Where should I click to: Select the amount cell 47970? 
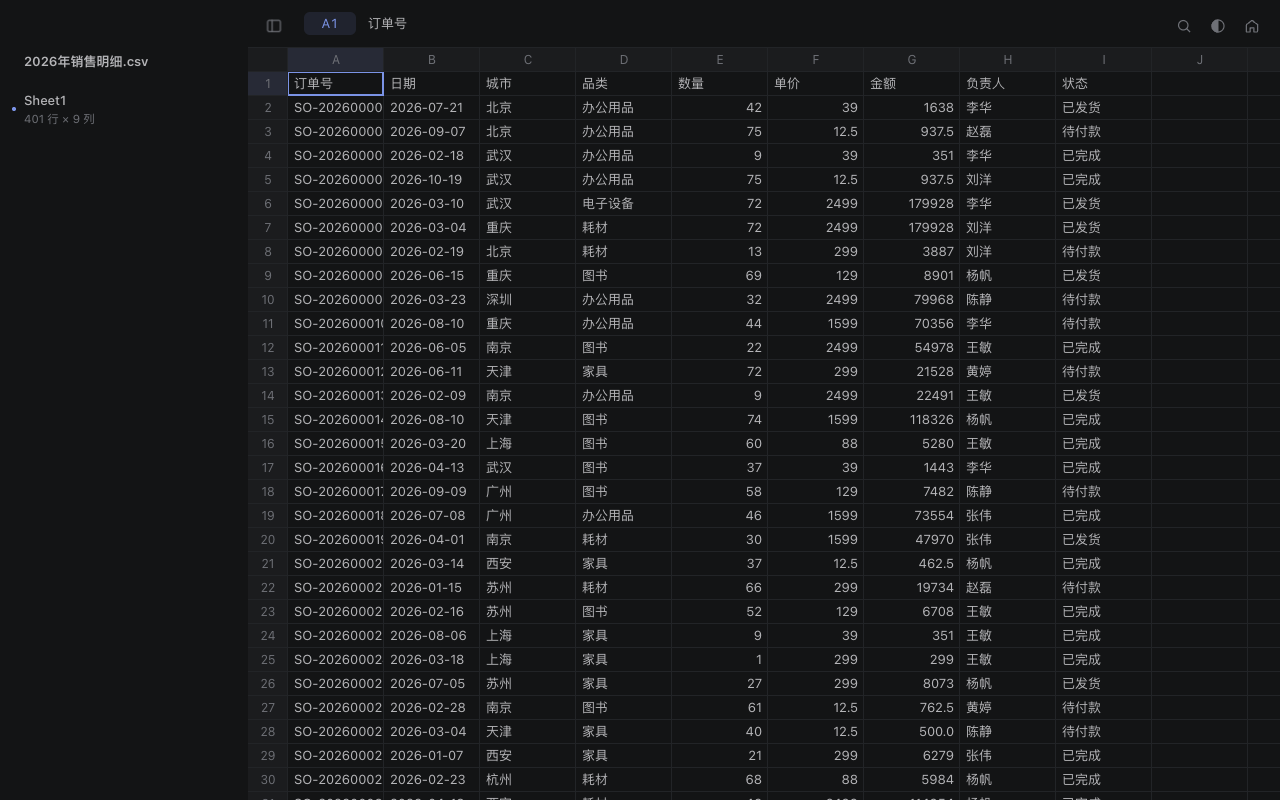point(912,540)
